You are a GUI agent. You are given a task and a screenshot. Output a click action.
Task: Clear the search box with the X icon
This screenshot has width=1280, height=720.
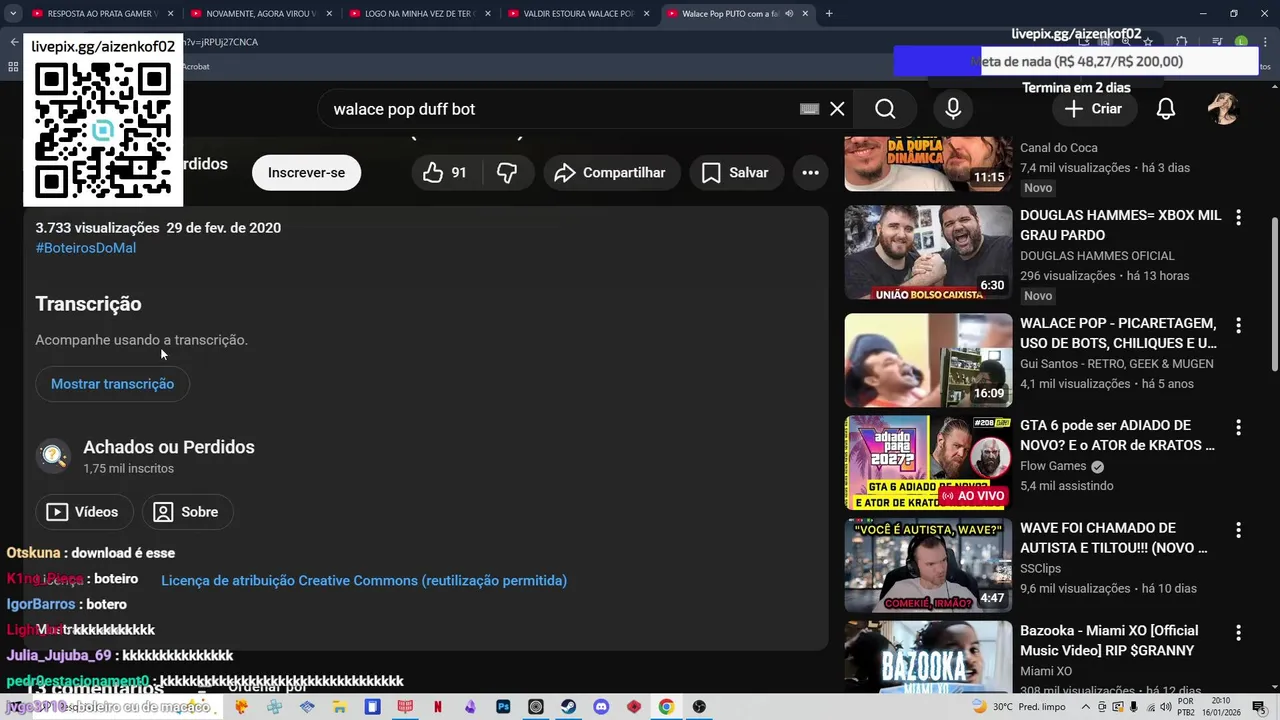[x=837, y=109]
